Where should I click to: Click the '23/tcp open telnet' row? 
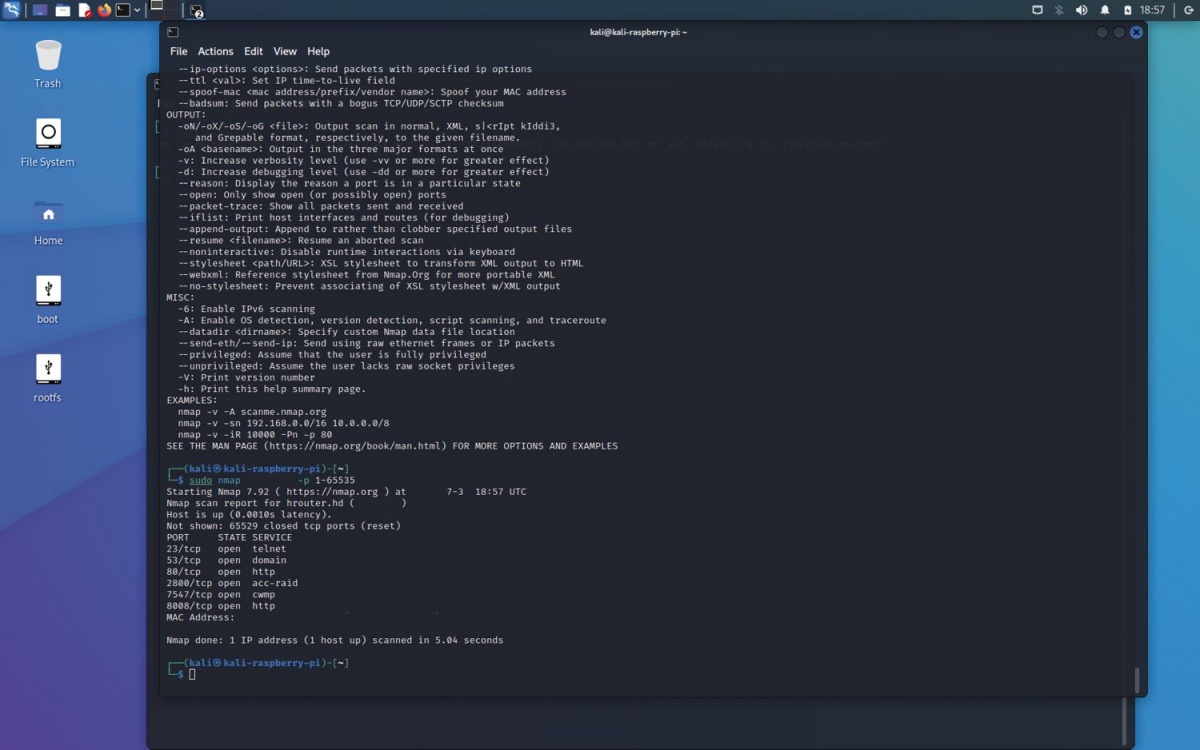(226, 549)
